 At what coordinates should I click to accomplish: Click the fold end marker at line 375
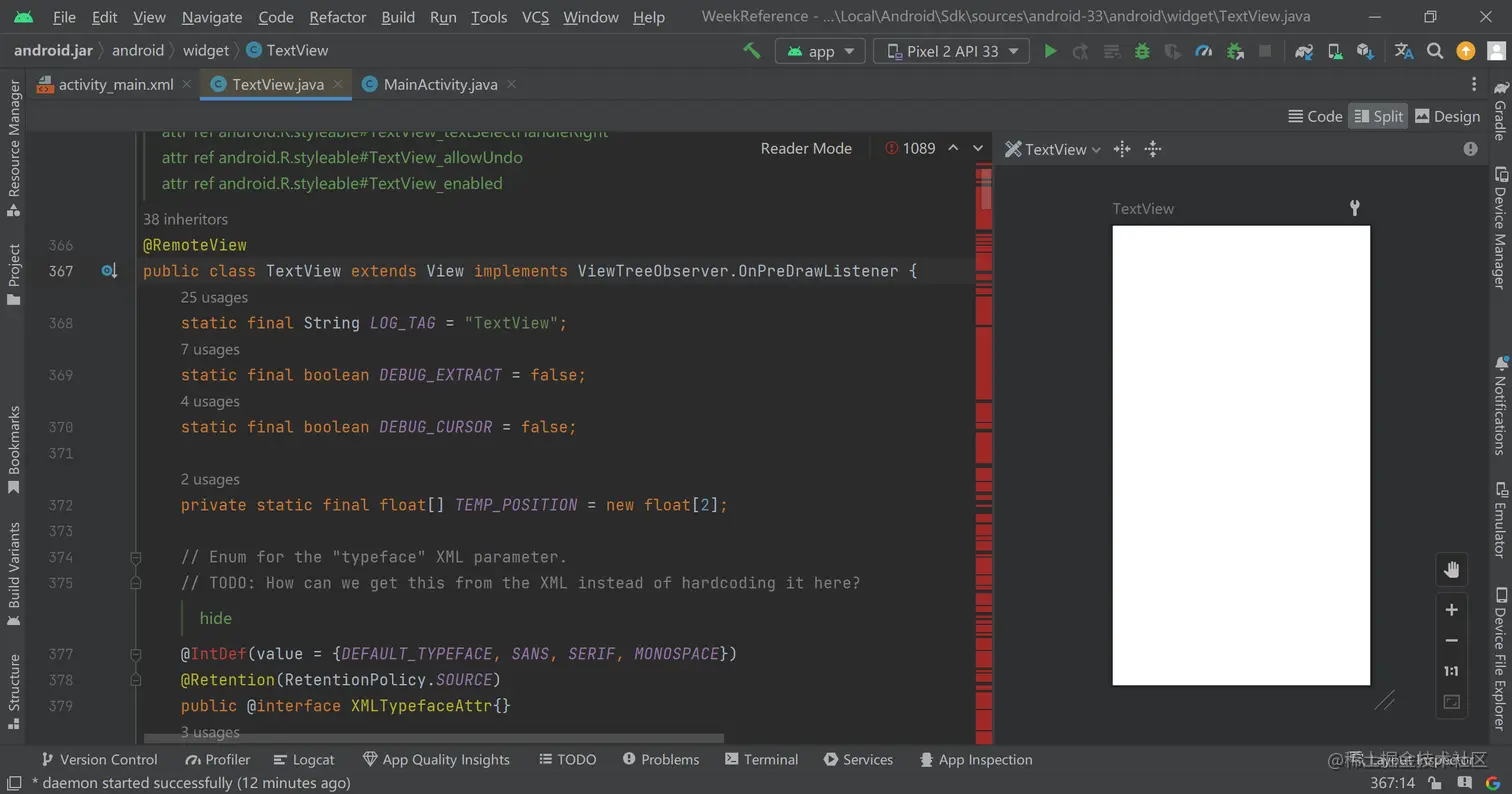(135, 583)
